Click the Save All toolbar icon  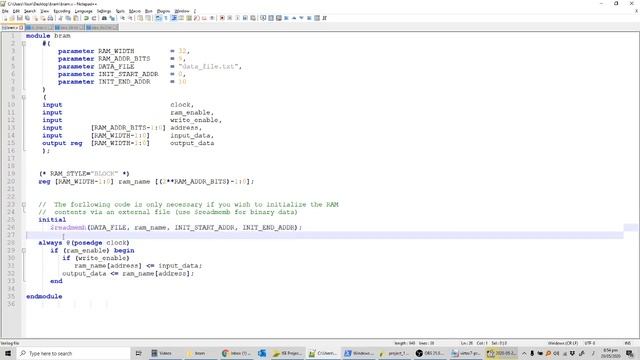tap(27, 18)
